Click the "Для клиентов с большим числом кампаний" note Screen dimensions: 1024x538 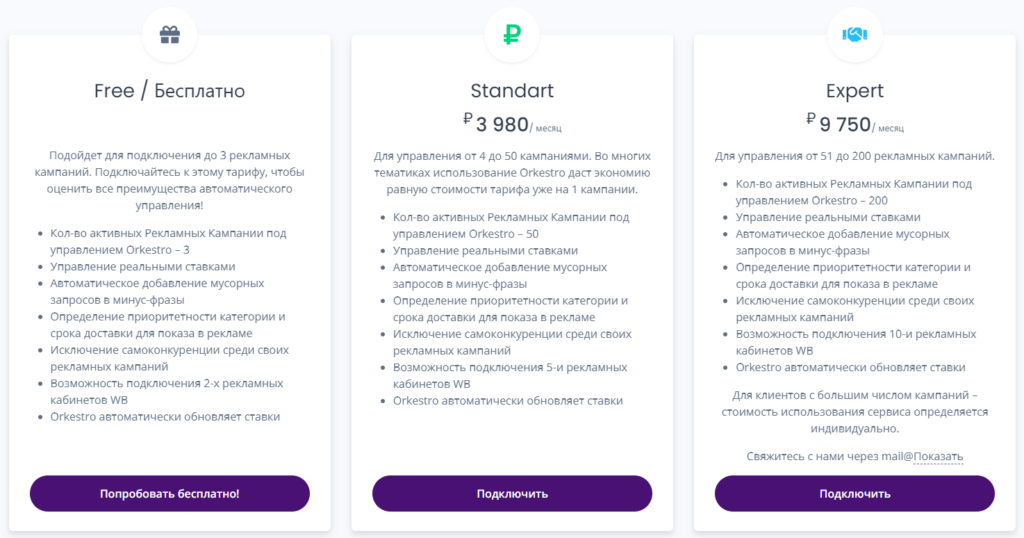854,411
